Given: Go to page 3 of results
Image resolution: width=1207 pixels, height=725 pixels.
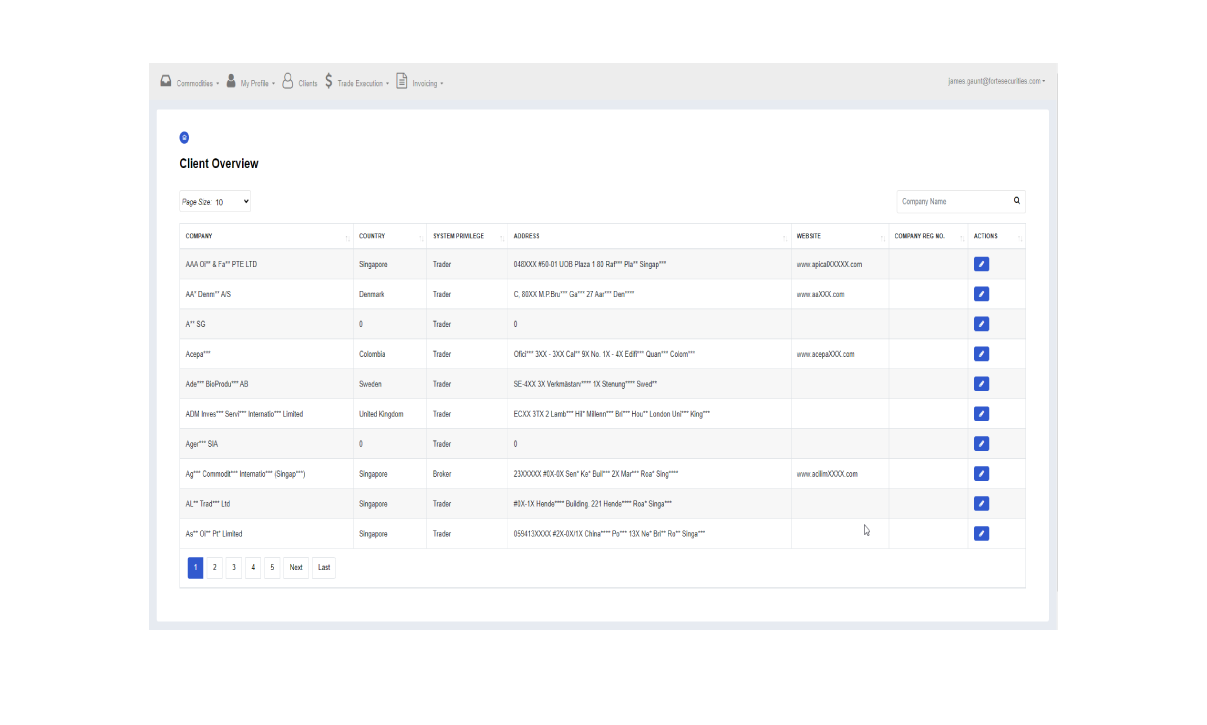Looking at the screenshot, I should point(234,568).
